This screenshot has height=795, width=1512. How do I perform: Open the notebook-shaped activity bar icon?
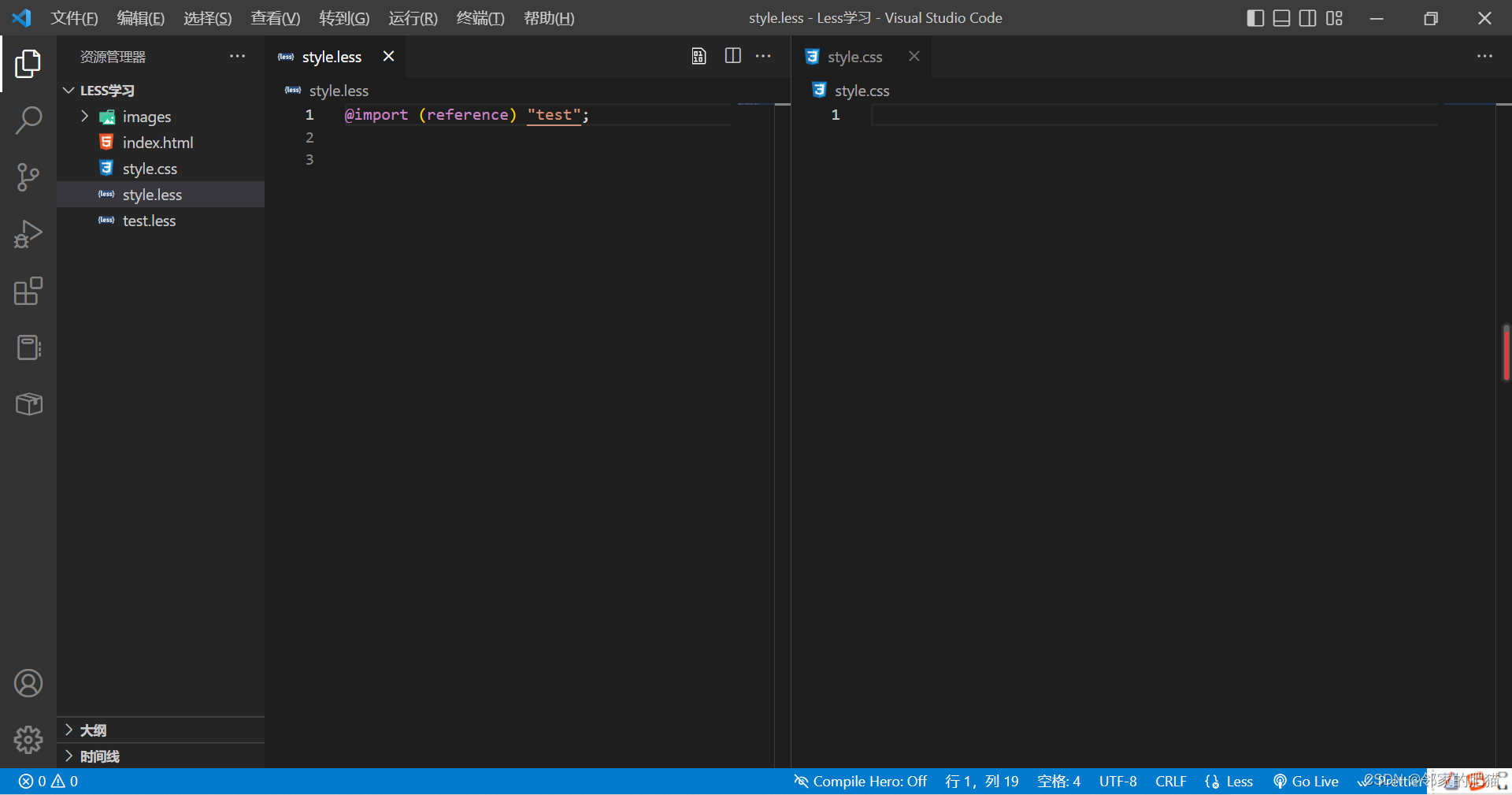click(28, 347)
